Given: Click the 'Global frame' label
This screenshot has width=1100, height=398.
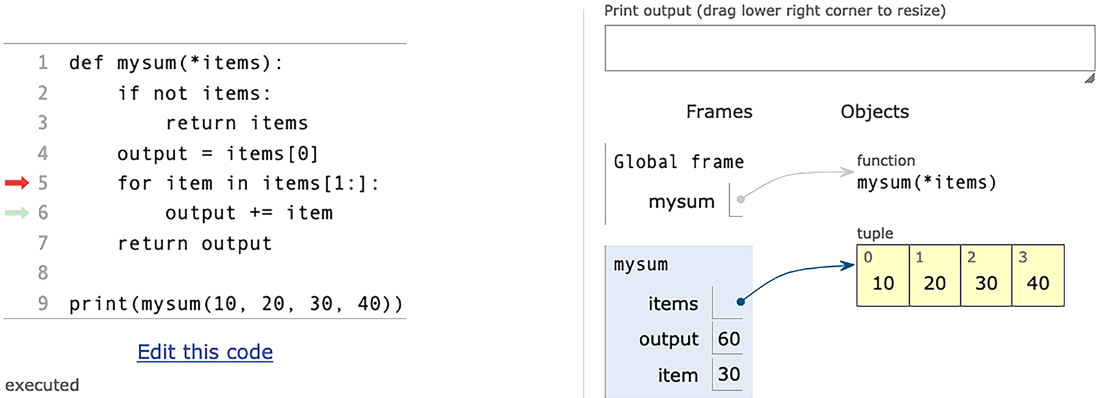Looking at the screenshot, I should point(678,162).
